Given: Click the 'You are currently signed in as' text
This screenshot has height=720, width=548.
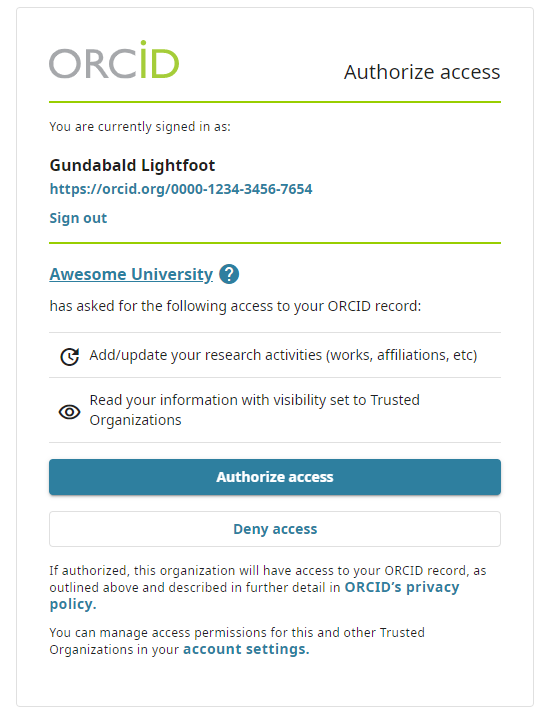Looking at the screenshot, I should click(x=140, y=127).
